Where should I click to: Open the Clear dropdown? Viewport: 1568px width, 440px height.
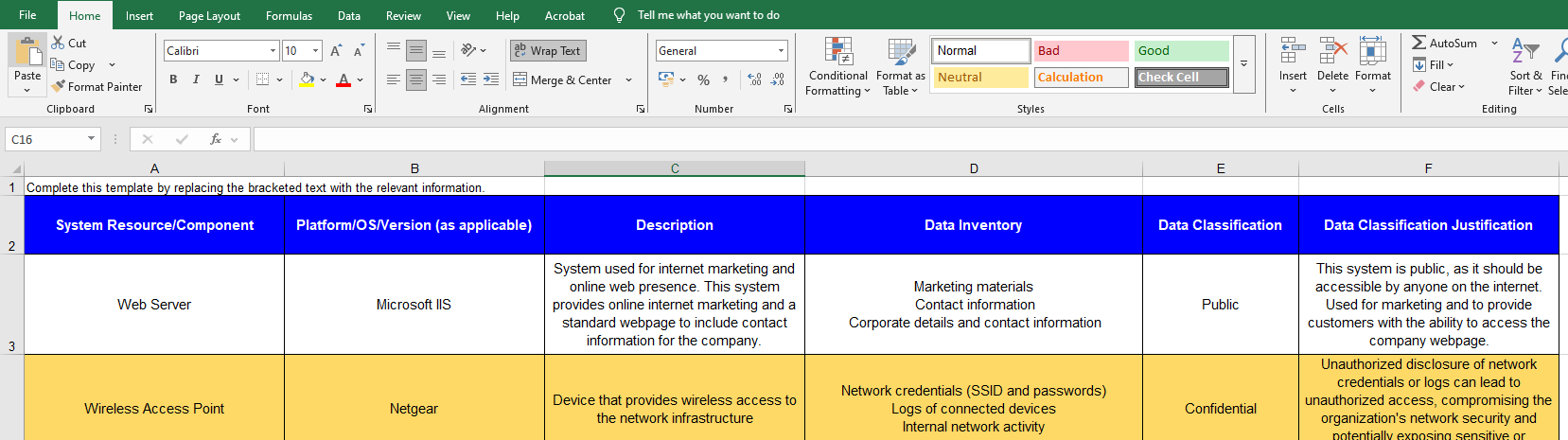(x=1439, y=86)
